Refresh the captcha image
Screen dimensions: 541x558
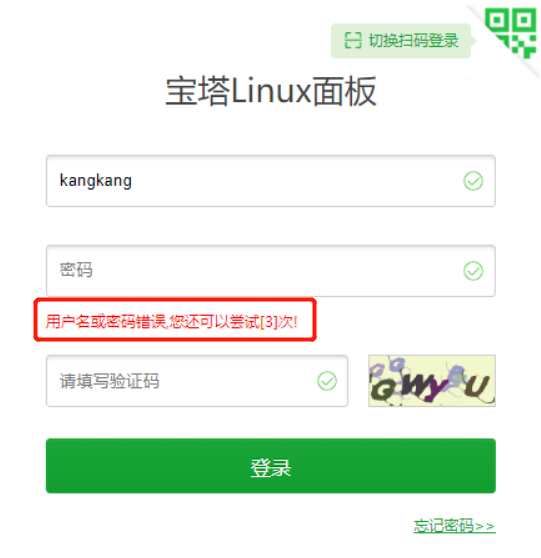pos(432,381)
